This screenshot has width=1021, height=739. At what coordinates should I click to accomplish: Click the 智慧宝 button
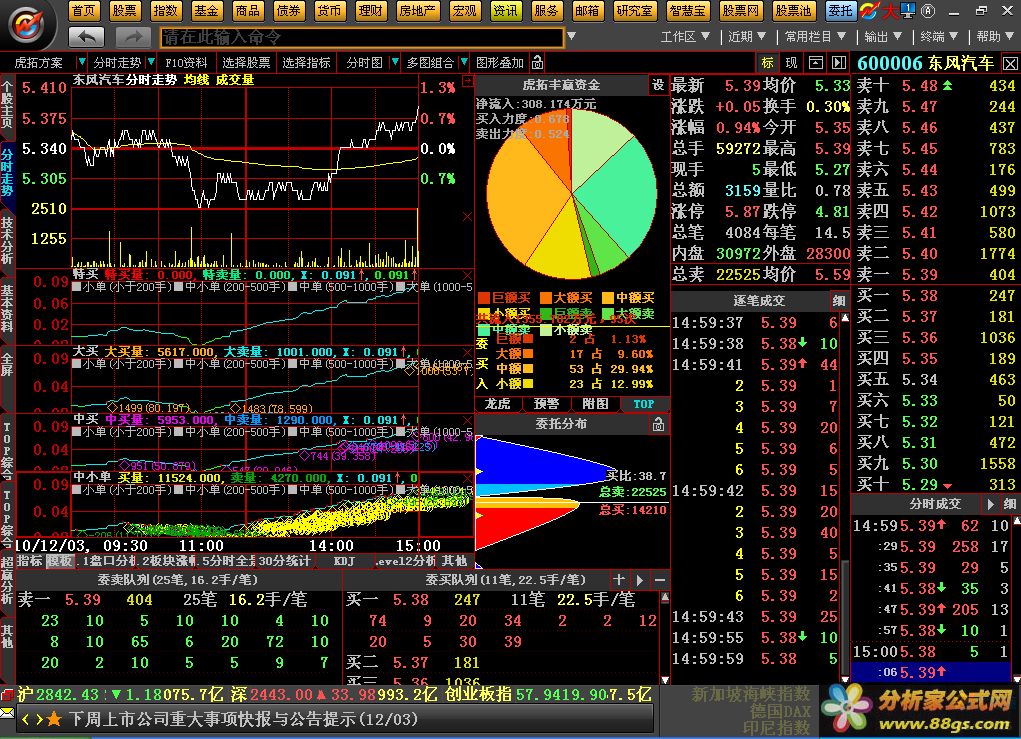[x=688, y=10]
